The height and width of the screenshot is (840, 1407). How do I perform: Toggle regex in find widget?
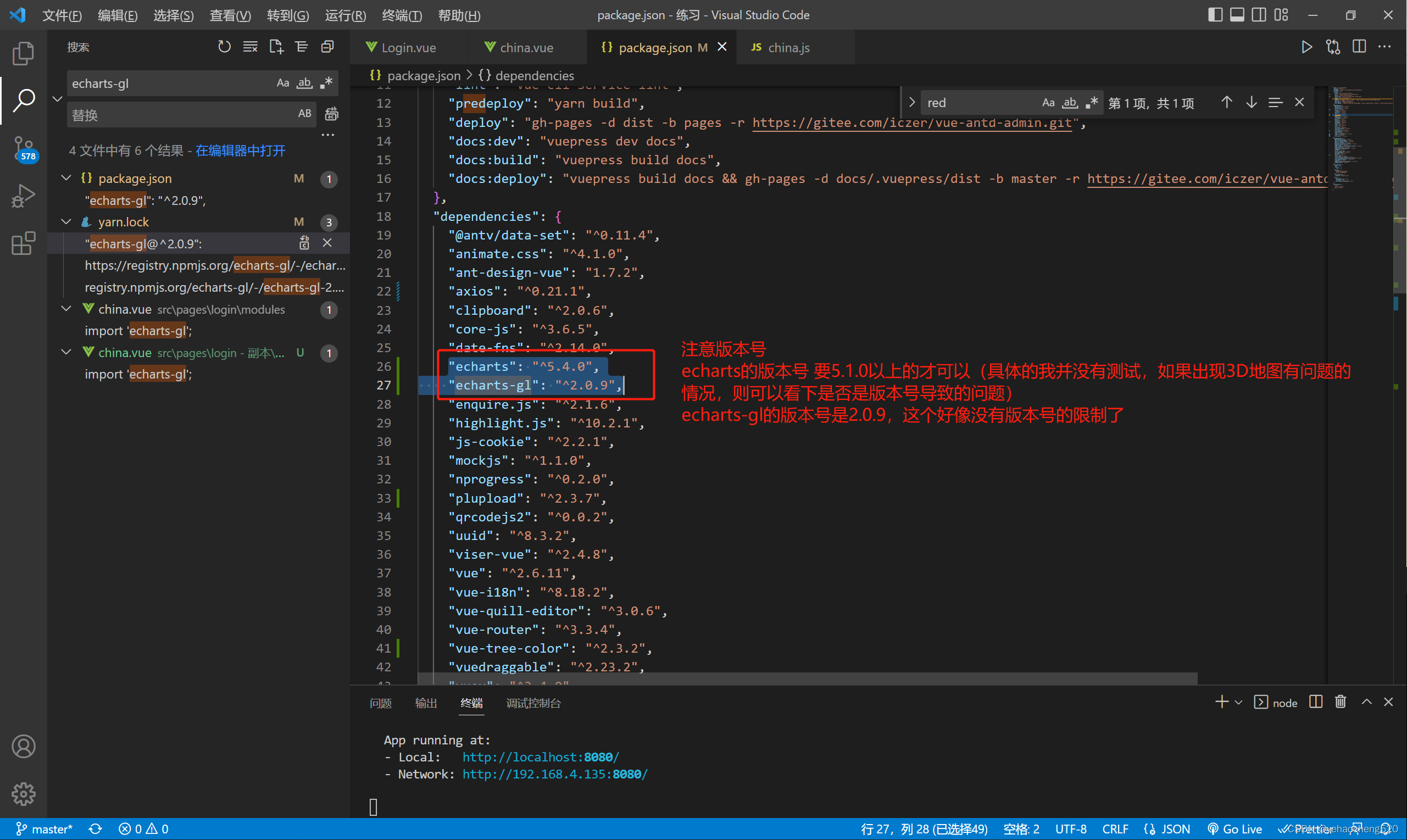(1092, 102)
